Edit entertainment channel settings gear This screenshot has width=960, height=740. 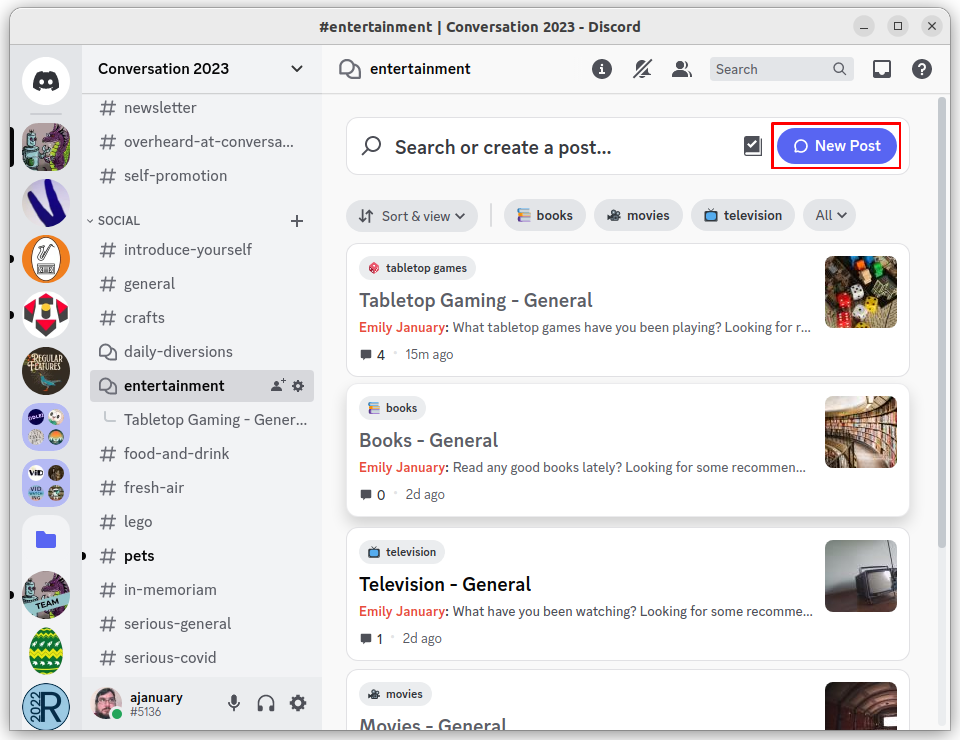(298, 386)
